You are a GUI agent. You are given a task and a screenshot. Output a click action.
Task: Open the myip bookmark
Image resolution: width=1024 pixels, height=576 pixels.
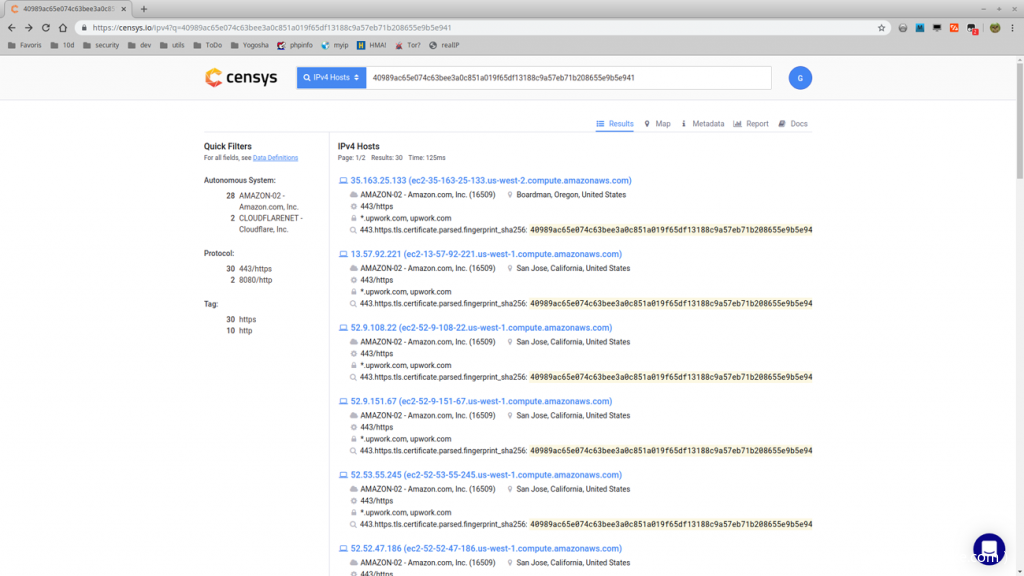click(x=335, y=45)
